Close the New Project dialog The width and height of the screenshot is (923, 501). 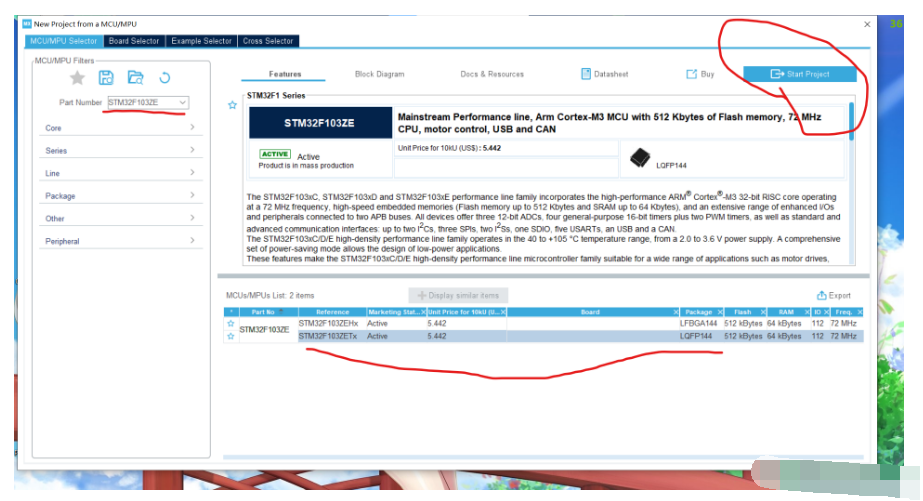pos(867,24)
